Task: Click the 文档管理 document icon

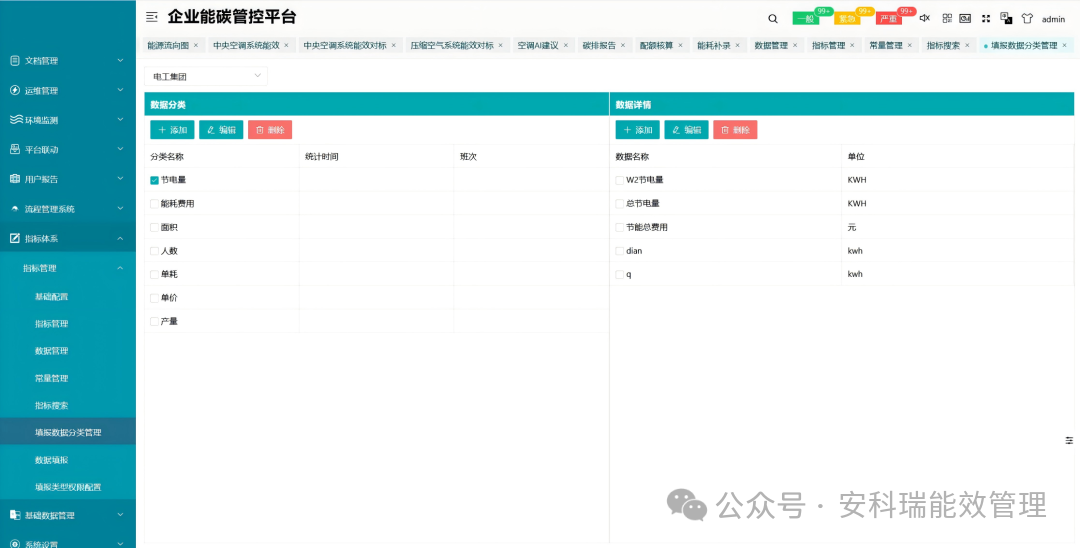Action: (x=15, y=61)
